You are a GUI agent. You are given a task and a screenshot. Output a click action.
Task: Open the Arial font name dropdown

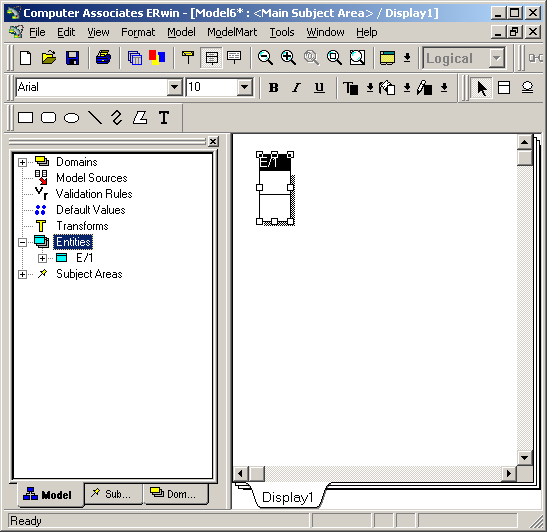[x=174, y=87]
